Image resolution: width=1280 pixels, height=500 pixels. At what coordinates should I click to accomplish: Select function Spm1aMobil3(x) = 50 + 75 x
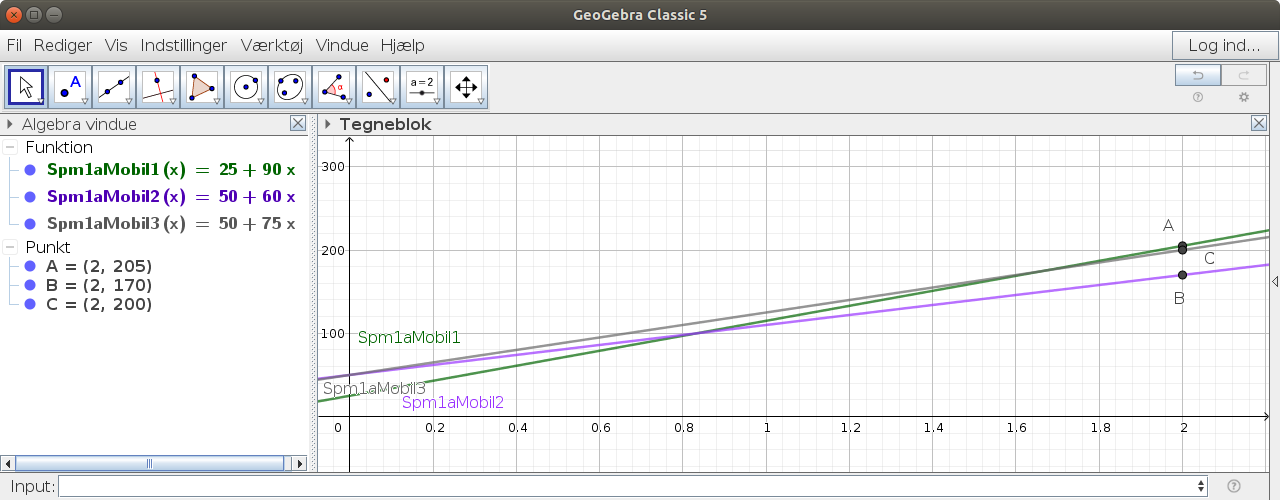[x=171, y=224]
